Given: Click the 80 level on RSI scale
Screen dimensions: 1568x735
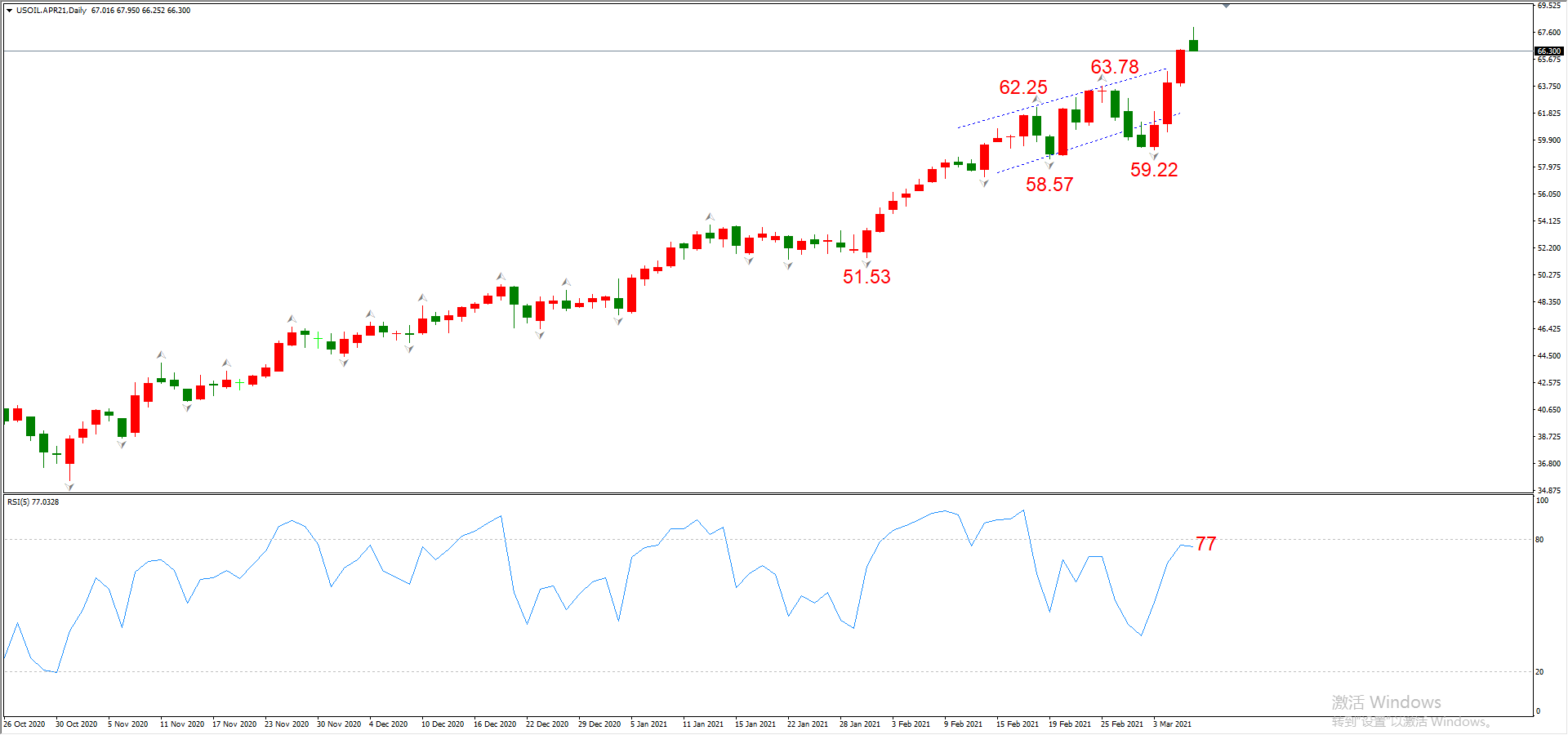Looking at the screenshot, I should (1540, 540).
